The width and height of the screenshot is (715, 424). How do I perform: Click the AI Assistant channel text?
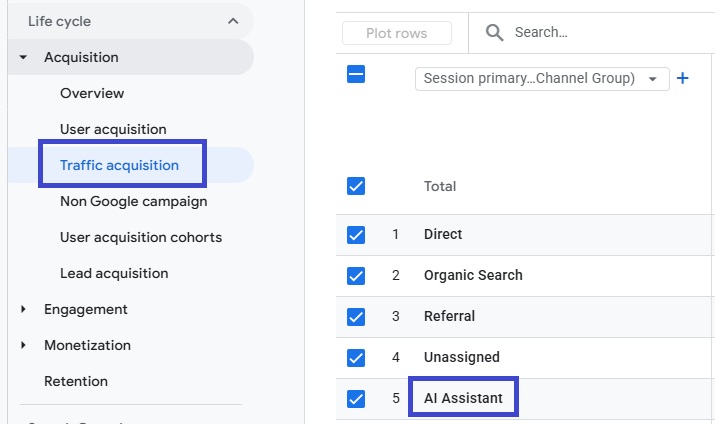tap(463, 398)
